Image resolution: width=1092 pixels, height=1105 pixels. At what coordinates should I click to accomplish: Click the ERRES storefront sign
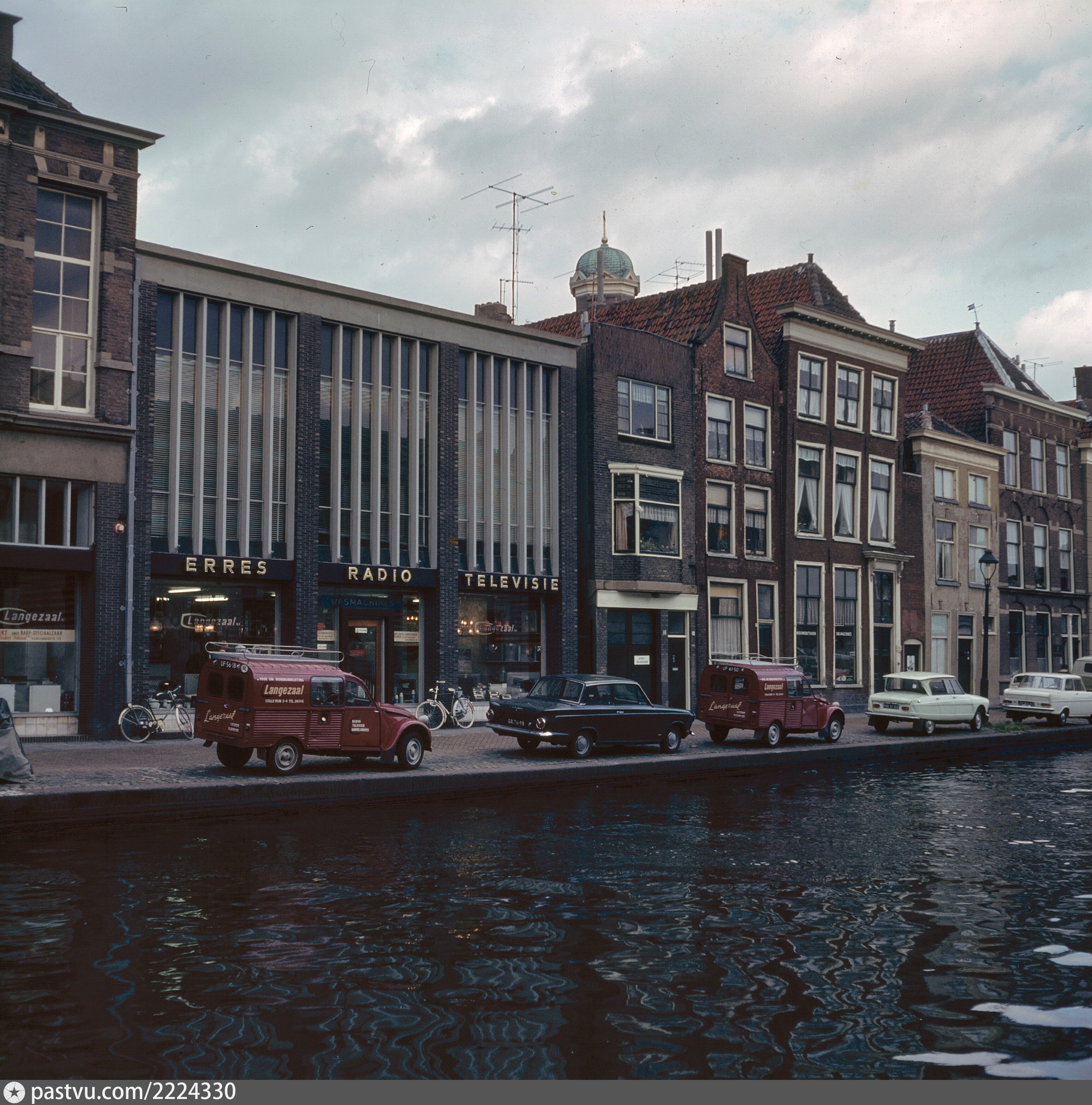tap(226, 566)
